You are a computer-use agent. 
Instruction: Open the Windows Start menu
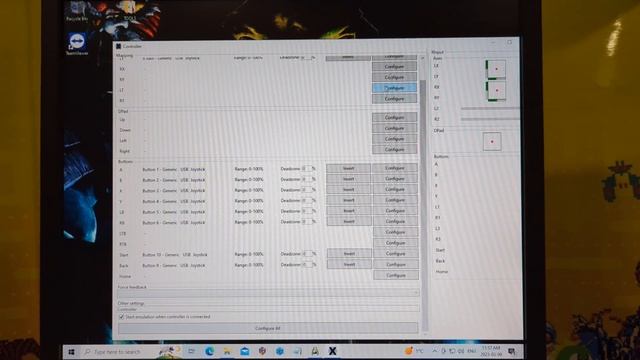71,352
